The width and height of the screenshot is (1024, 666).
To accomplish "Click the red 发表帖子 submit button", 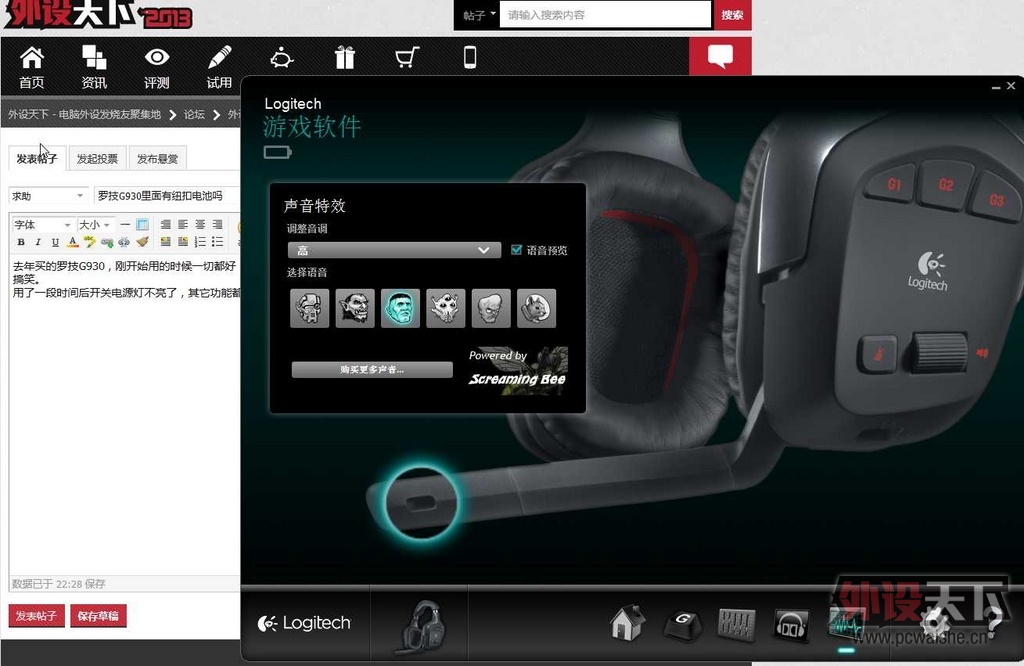I will 37,616.
